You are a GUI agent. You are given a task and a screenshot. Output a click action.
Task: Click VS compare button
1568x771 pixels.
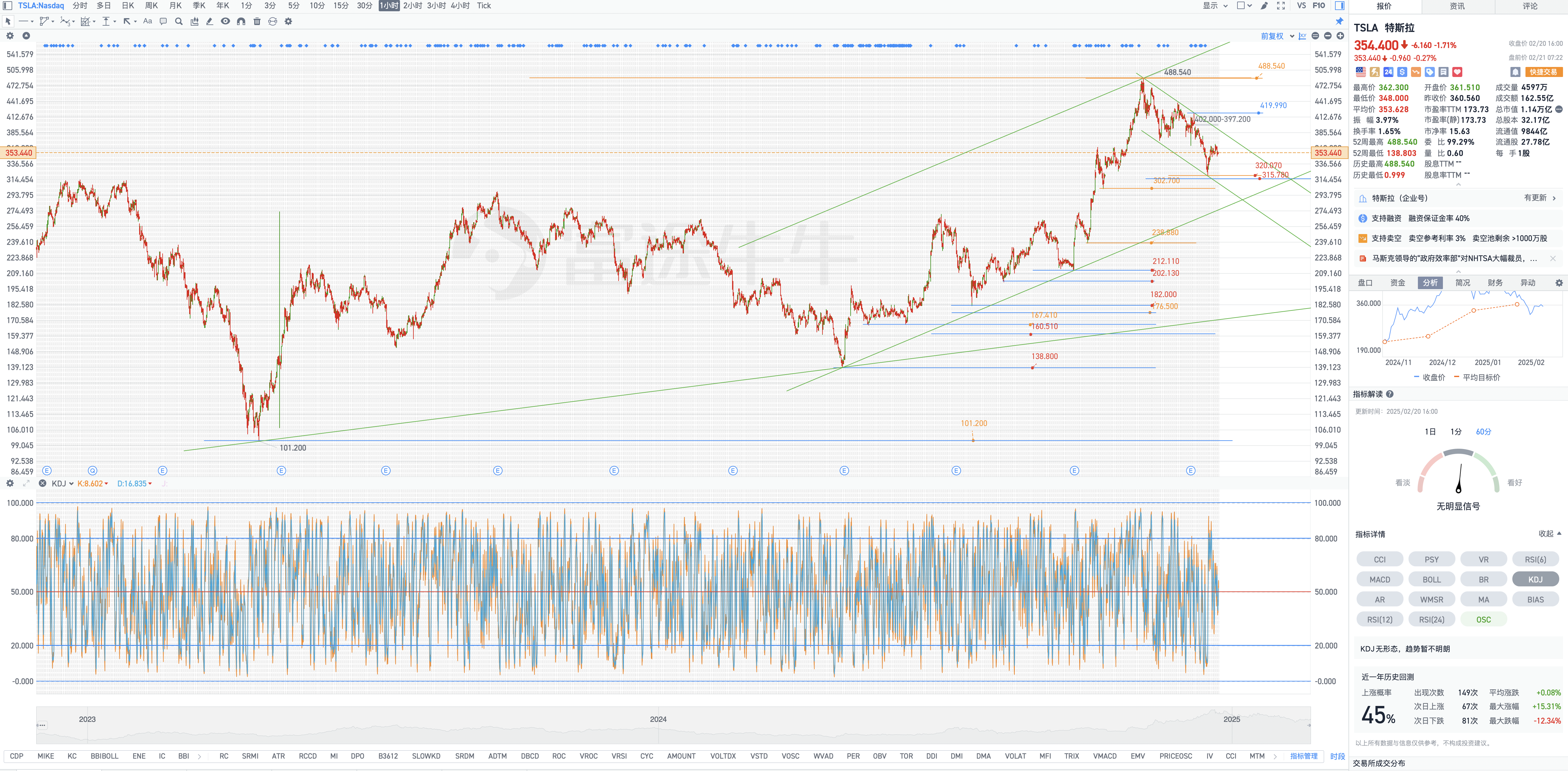click(1301, 6)
